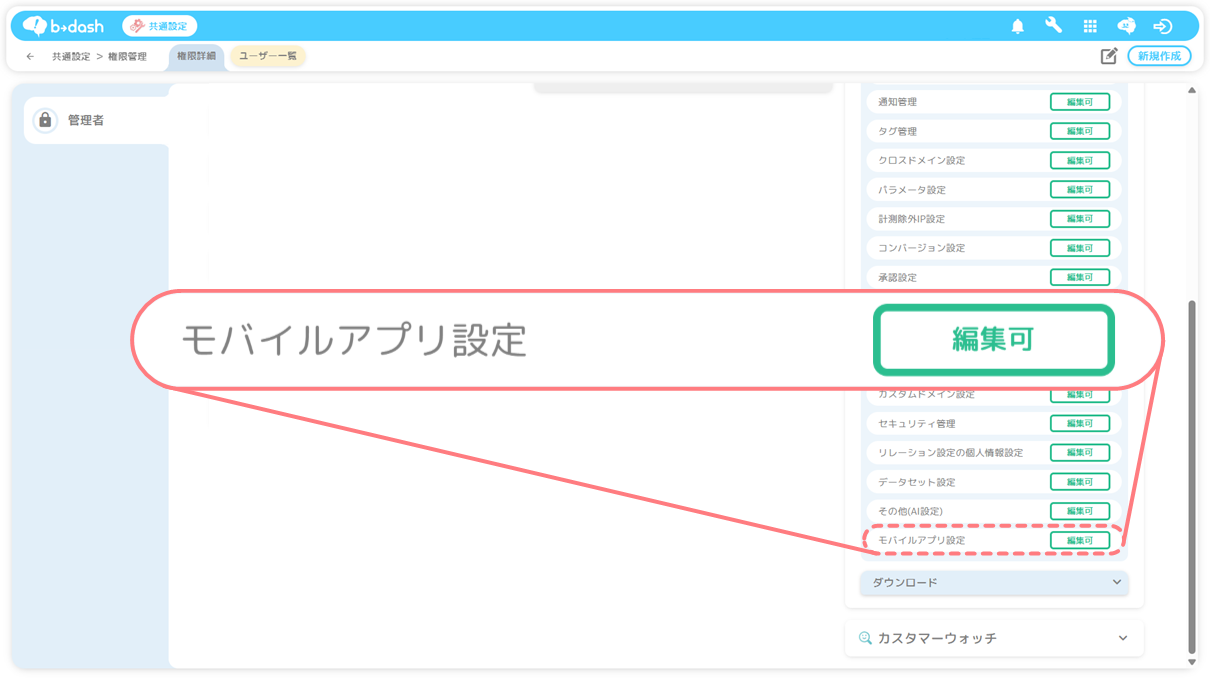Open the 共通設定 selector in header

160,26
